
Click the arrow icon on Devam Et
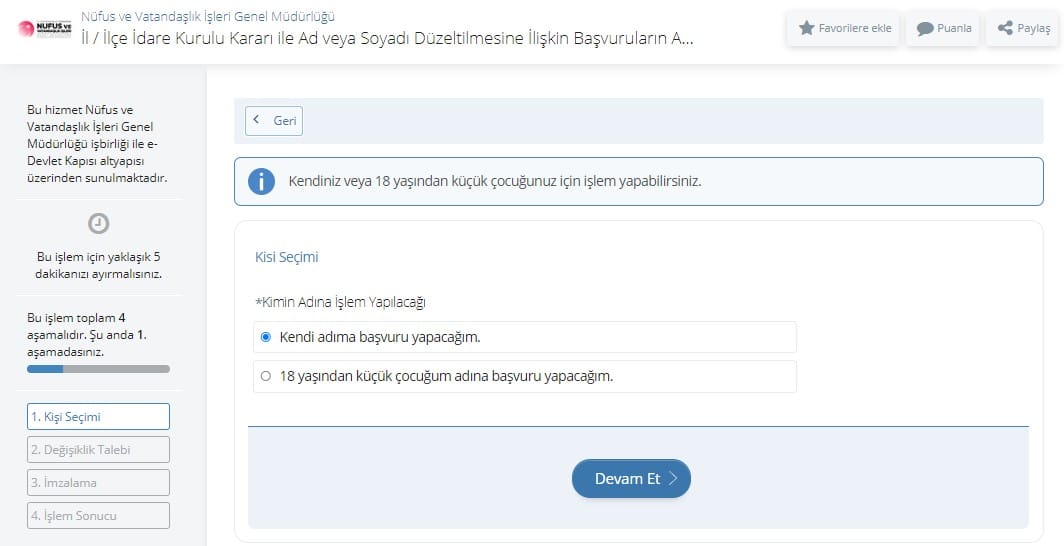coord(673,479)
